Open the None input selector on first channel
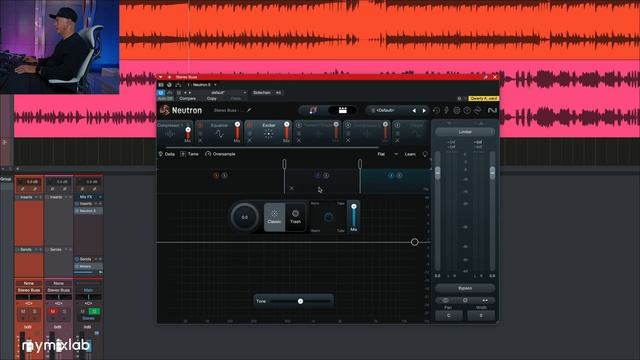This screenshot has width=640, height=360. (29, 283)
